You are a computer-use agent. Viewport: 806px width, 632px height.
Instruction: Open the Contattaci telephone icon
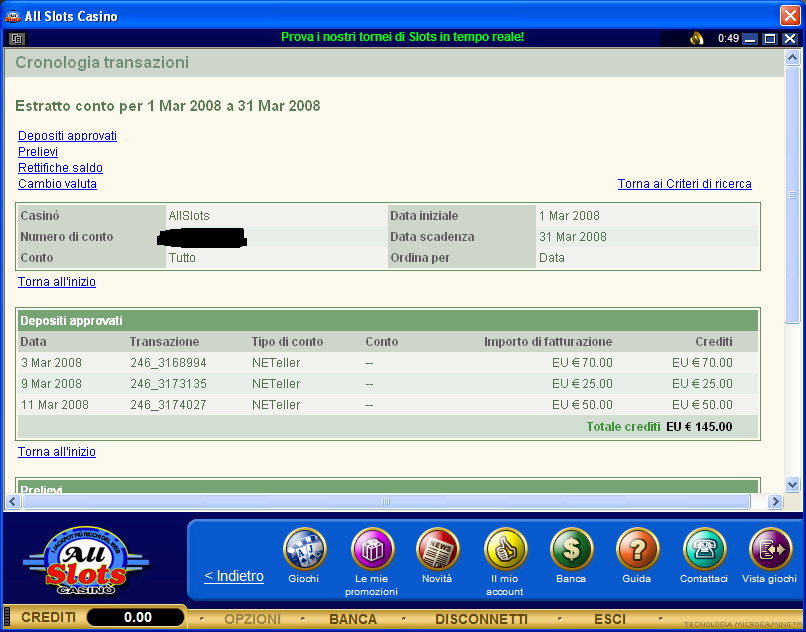click(x=704, y=549)
